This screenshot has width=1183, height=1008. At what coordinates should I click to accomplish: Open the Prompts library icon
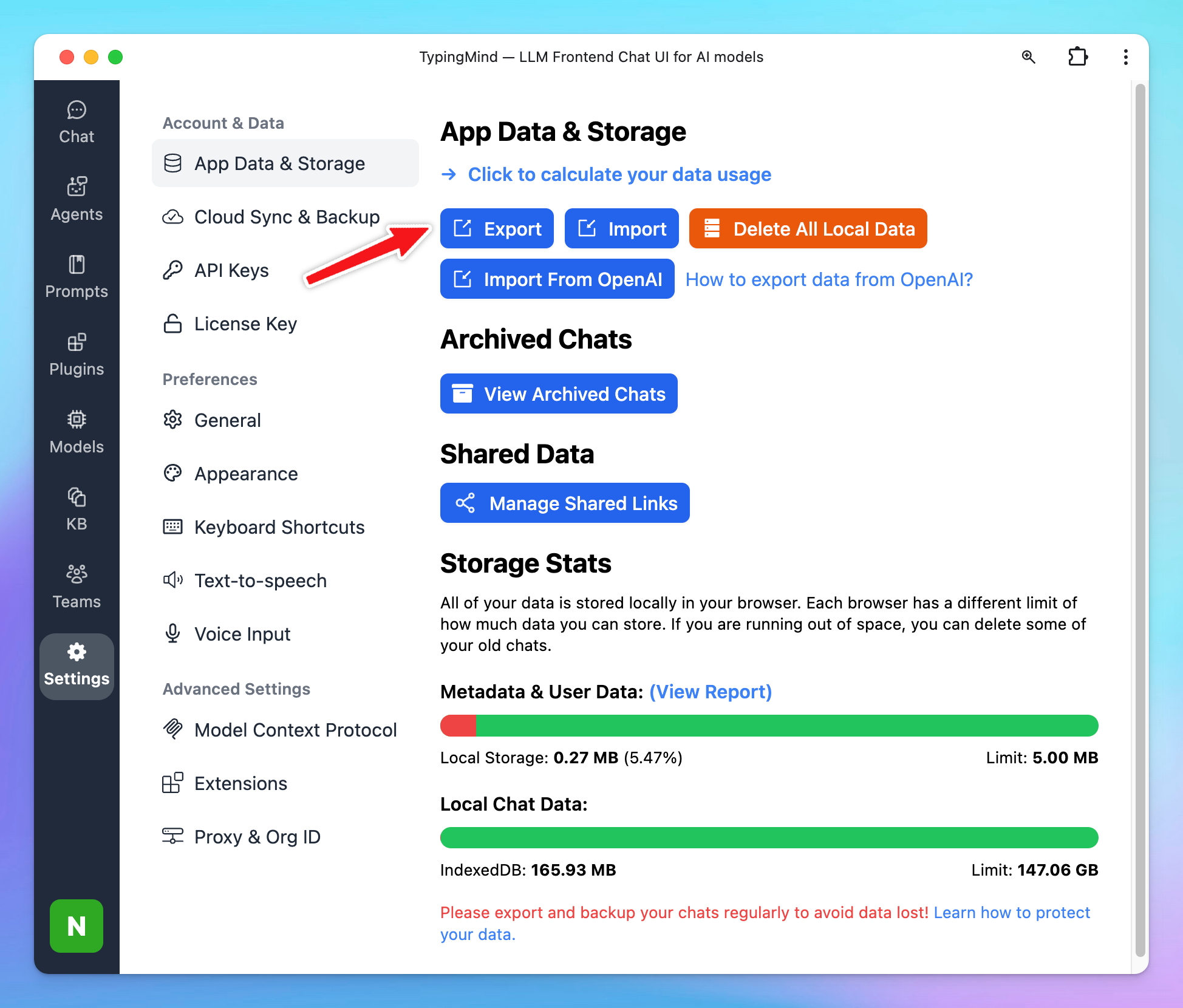[77, 277]
